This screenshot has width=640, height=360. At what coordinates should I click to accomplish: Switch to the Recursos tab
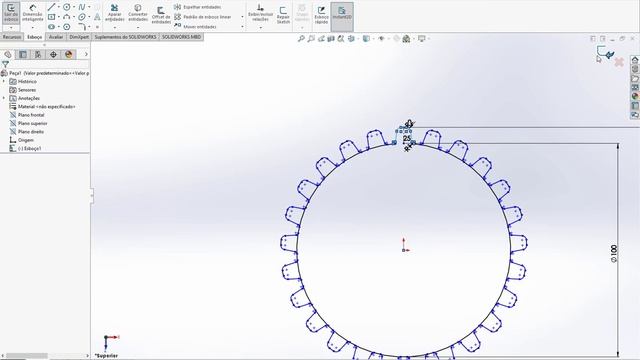coord(12,37)
